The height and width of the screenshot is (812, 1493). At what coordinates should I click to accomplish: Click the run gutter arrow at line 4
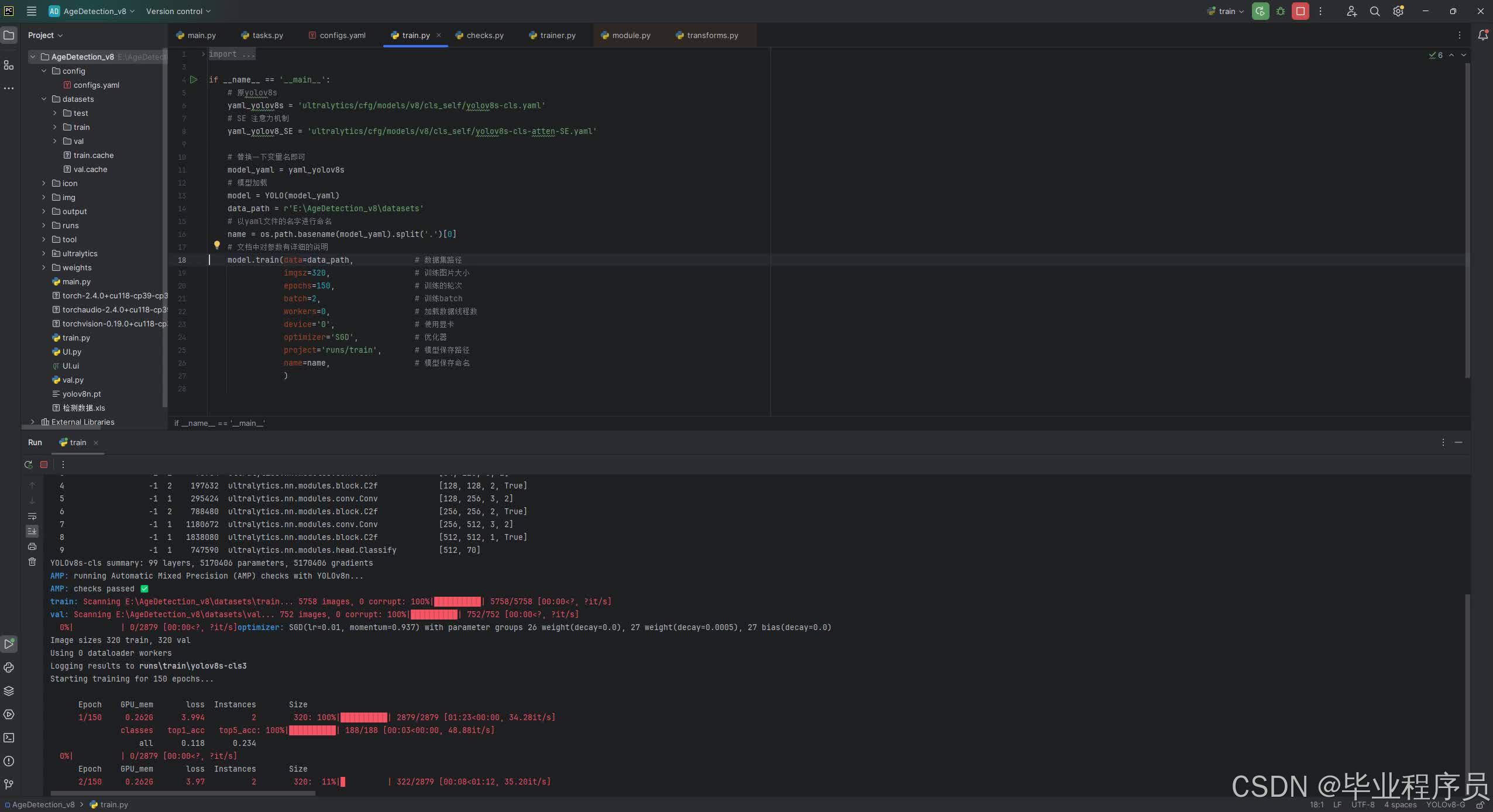tap(194, 80)
